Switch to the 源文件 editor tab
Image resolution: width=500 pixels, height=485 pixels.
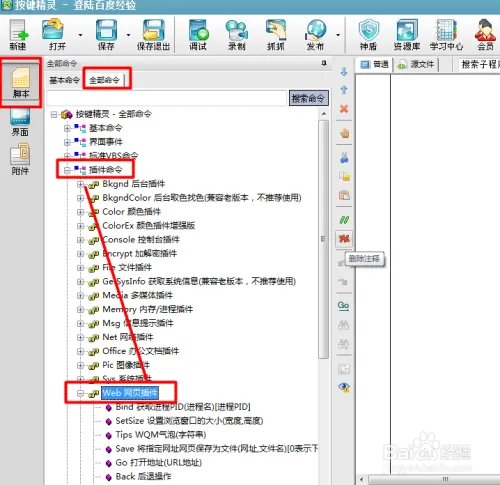(416, 64)
